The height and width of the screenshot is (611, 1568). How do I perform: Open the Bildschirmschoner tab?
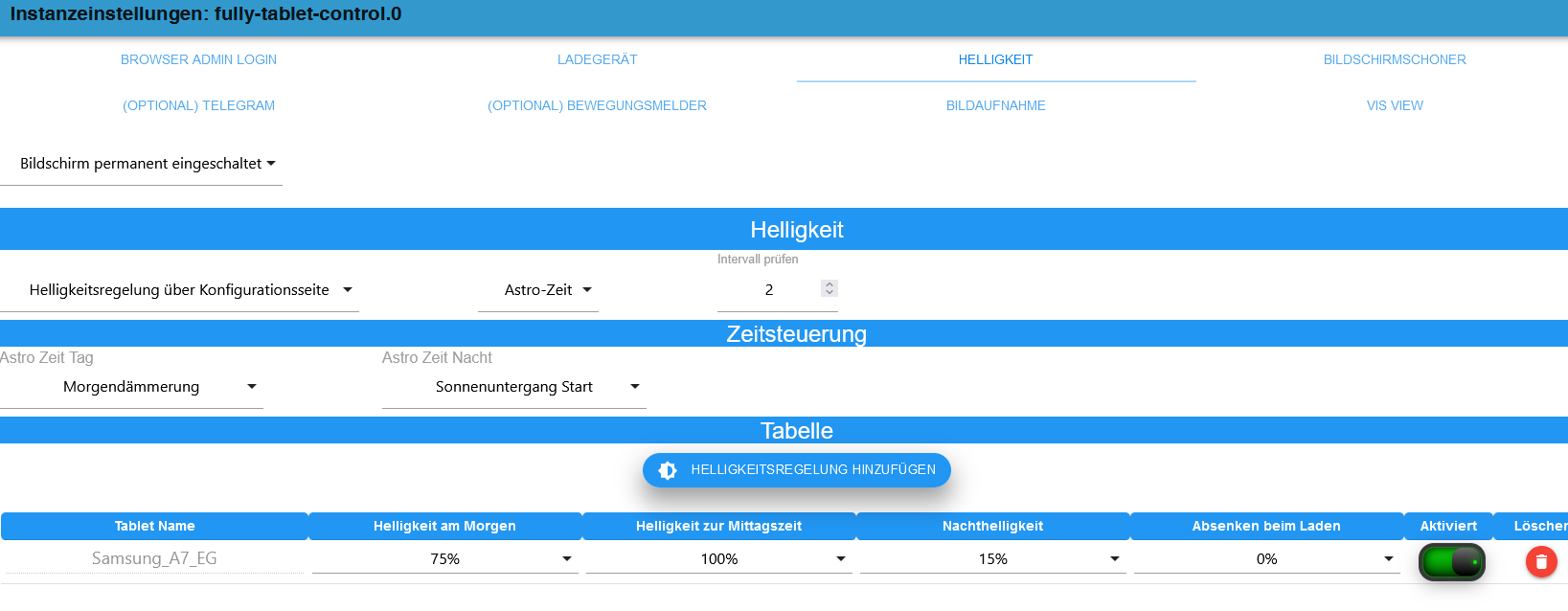(x=1395, y=59)
